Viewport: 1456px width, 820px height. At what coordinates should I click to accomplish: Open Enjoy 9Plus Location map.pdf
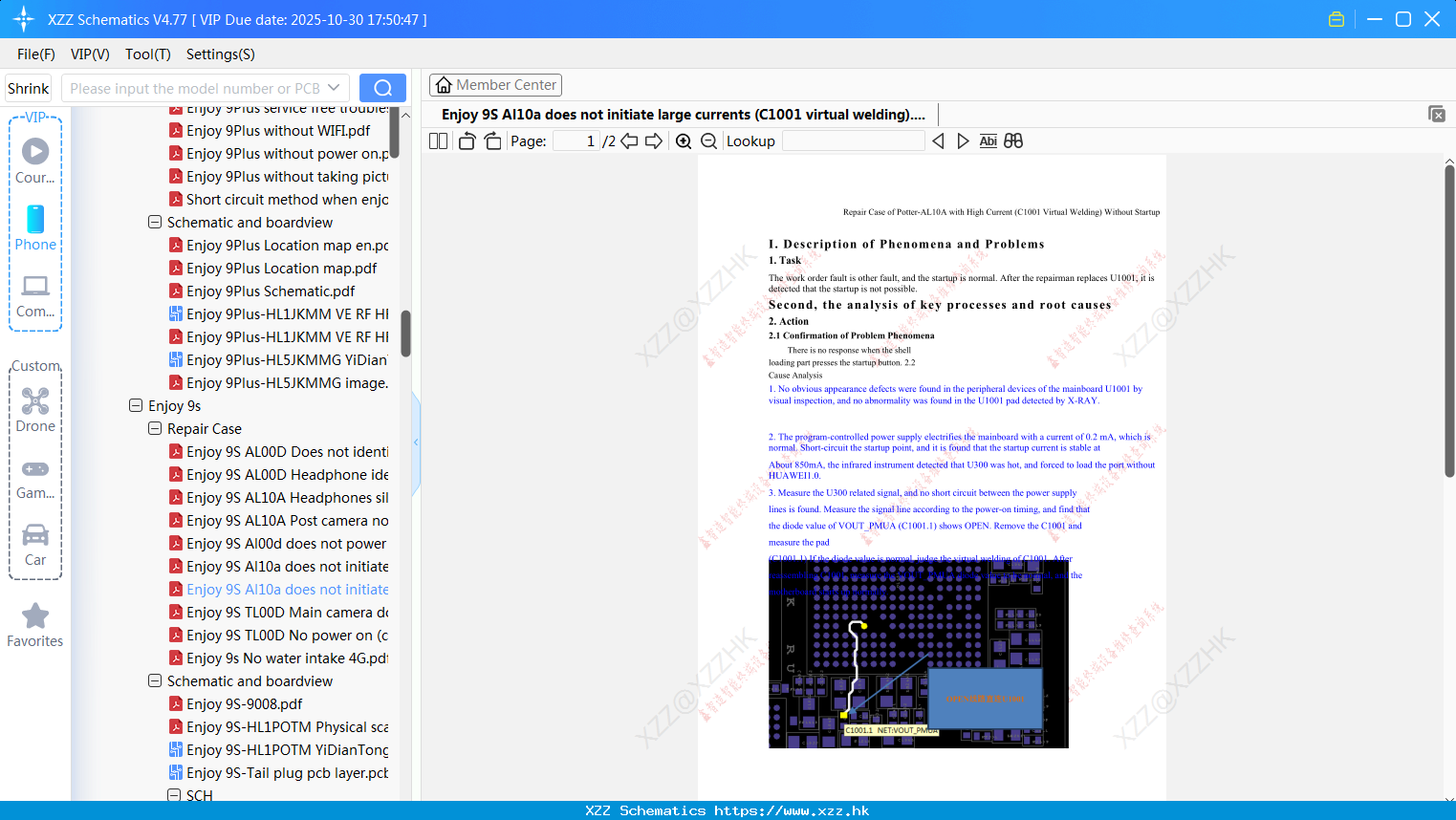(x=281, y=269)
